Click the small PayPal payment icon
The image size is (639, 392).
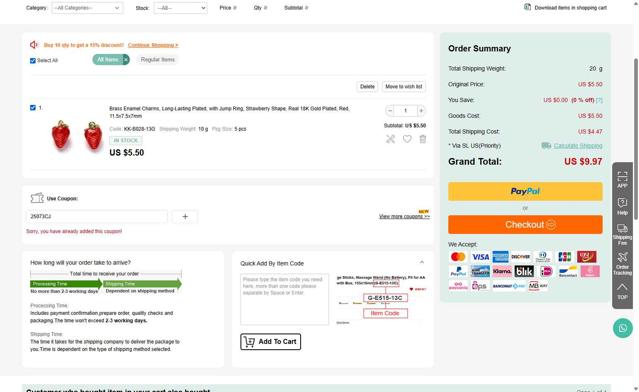click(x=458, y=271)
